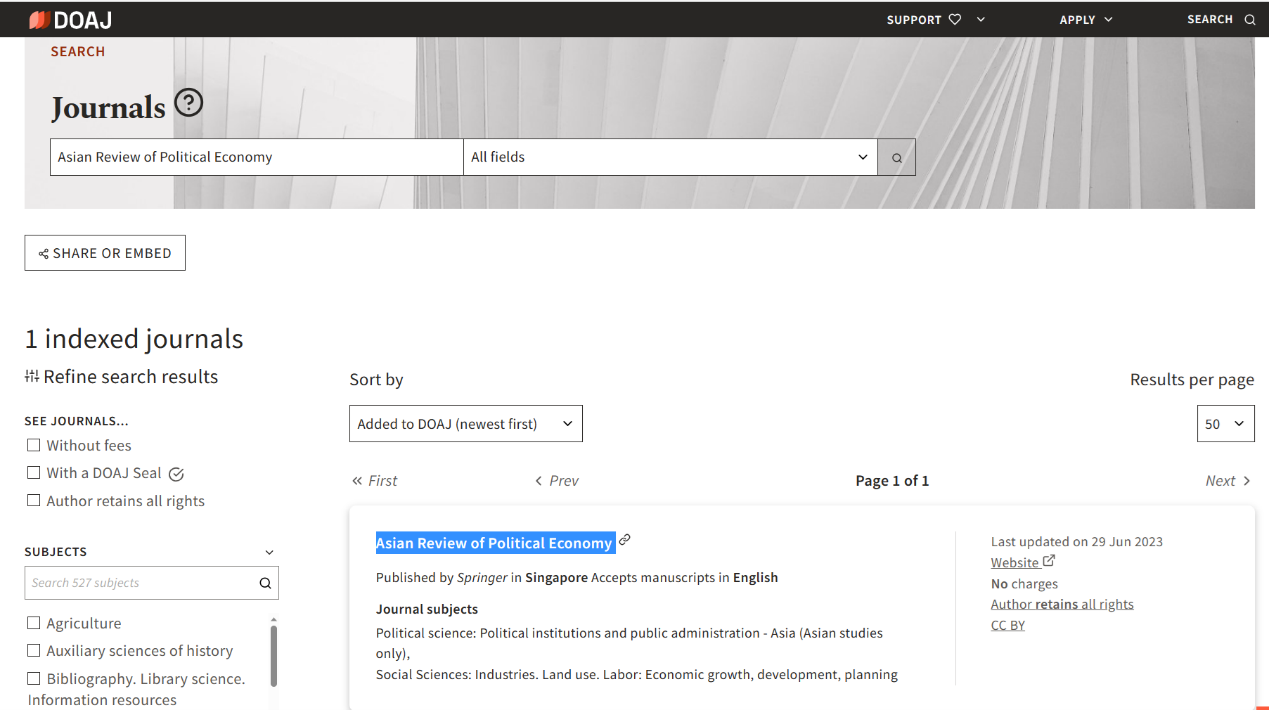The width and height of the screenshot is (1269, 710).
Task: Enable the Without fees checkbox
Action: [x=34, y=445]
